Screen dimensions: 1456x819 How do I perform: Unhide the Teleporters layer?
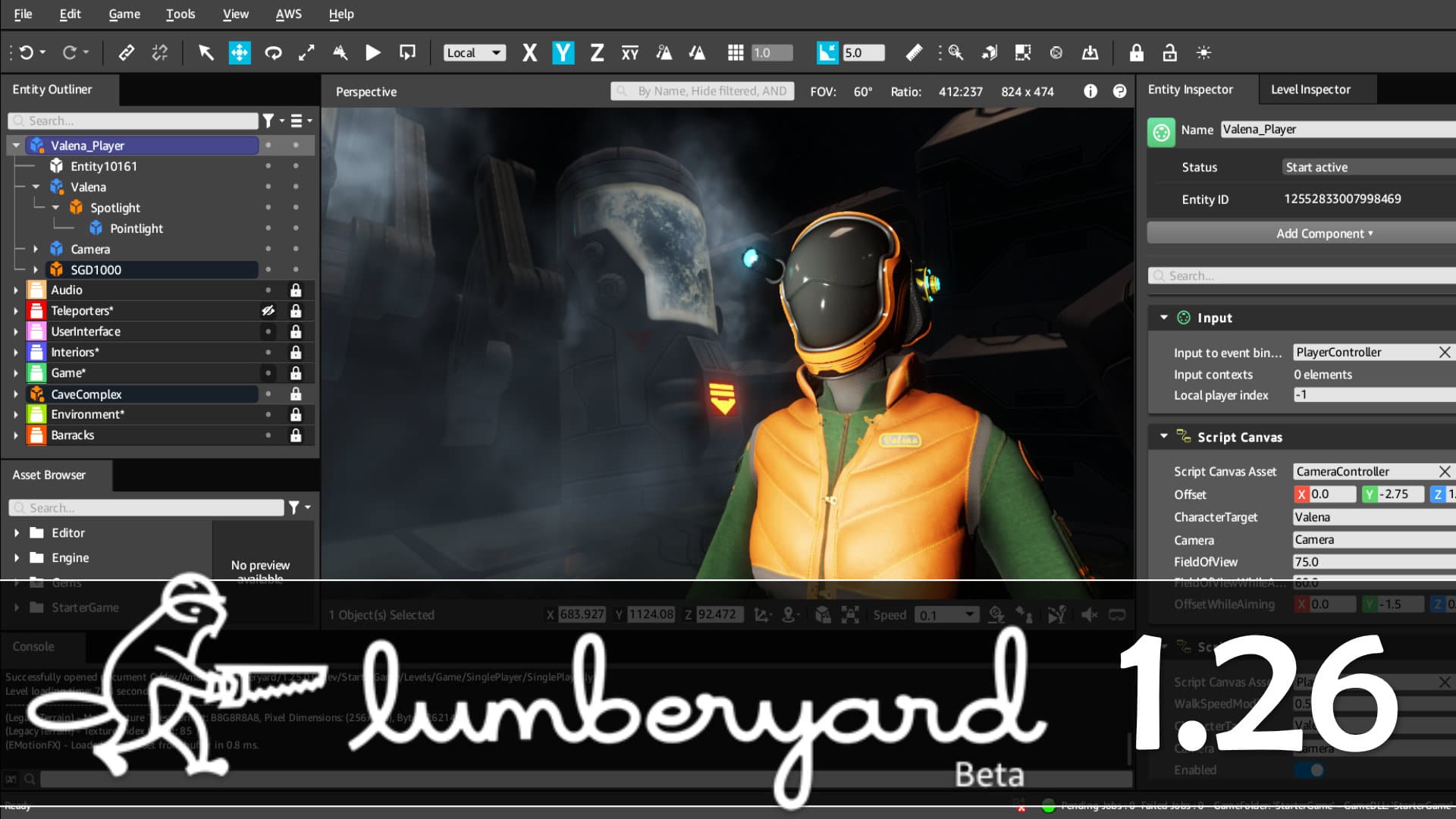pyautogui.click(x=267, y=311)
